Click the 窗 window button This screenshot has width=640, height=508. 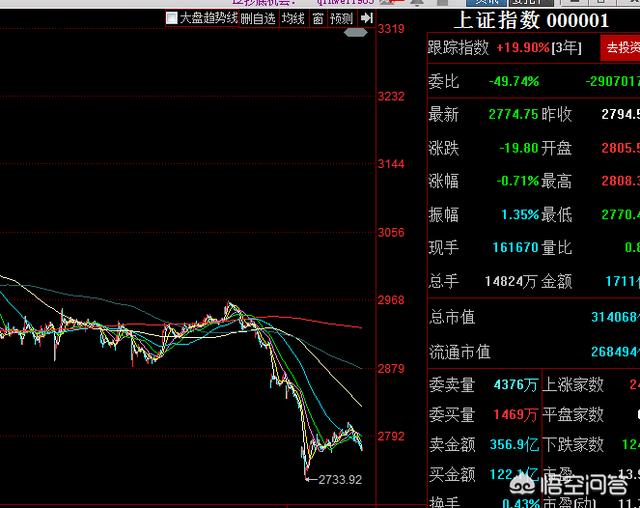pos(318,18)
